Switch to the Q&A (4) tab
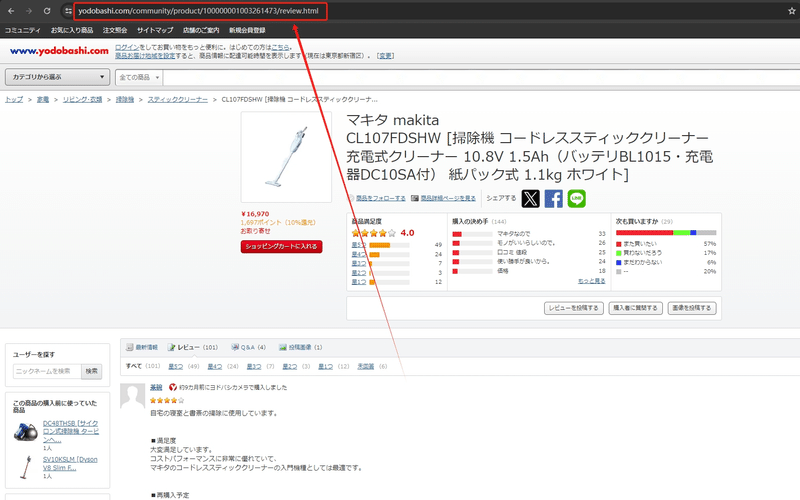800x500 pixels. pos(248,347)
